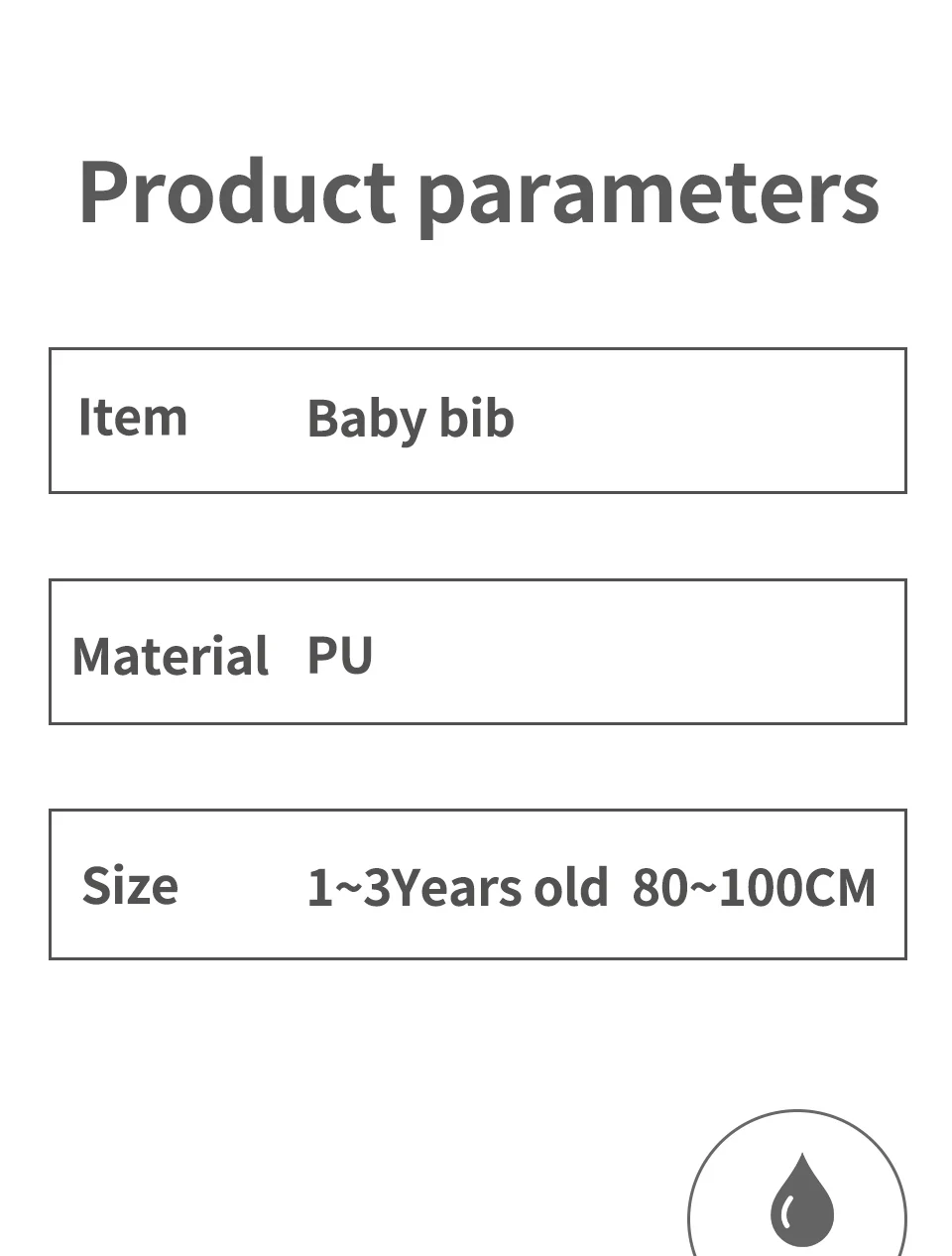
Task: Click the letter "P" starting the heading
Action: click(x=107, y=191)
